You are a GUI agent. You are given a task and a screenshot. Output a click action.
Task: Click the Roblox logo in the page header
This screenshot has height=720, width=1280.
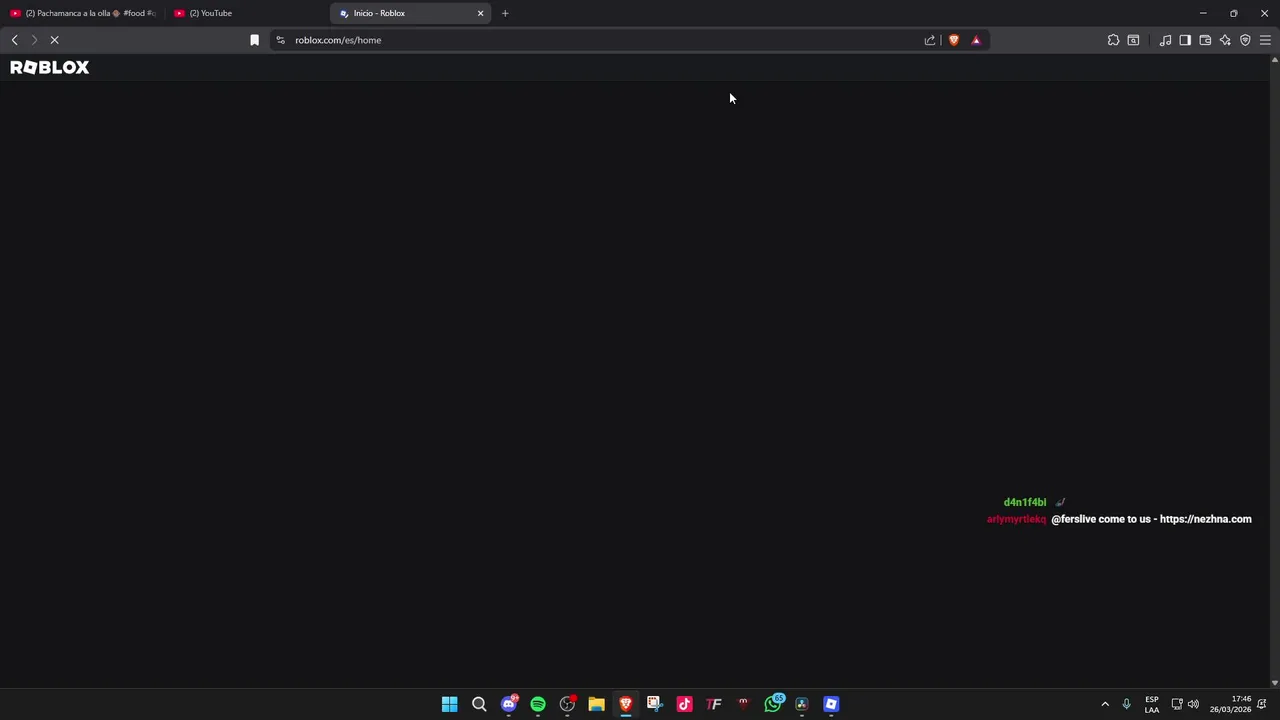click(49, 67)
